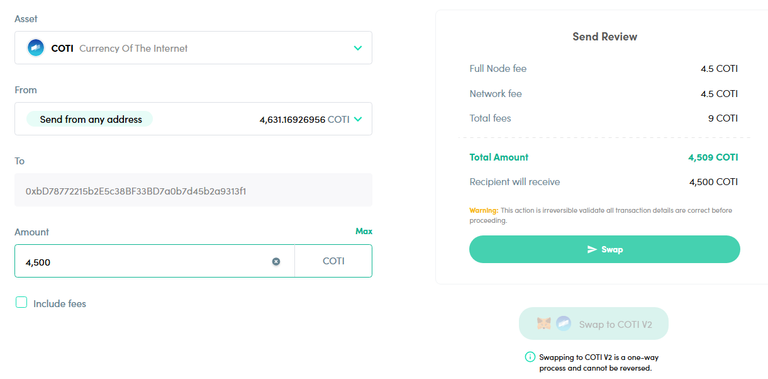
Task: Click the COTI coin logo in Asset field
Action: pyautogui.click(x=36, y=48)
